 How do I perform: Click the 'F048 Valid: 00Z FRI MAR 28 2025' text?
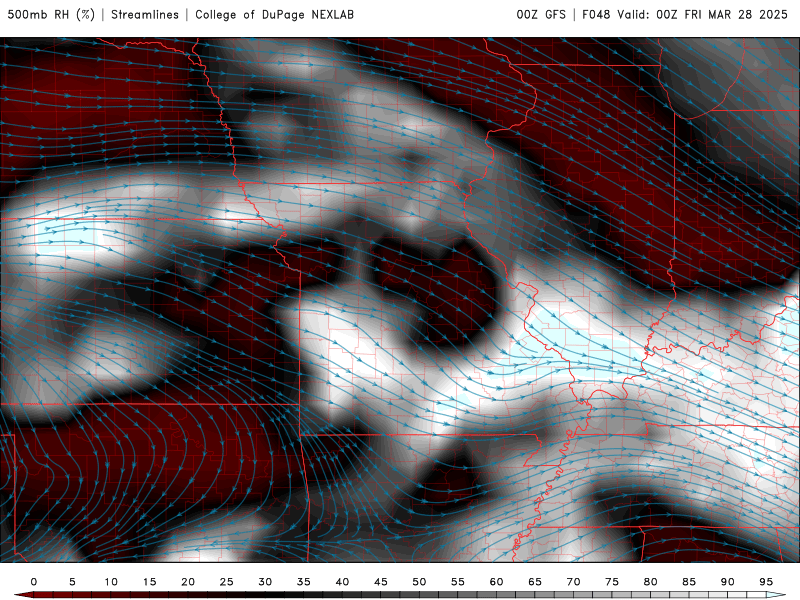point(685,14)
